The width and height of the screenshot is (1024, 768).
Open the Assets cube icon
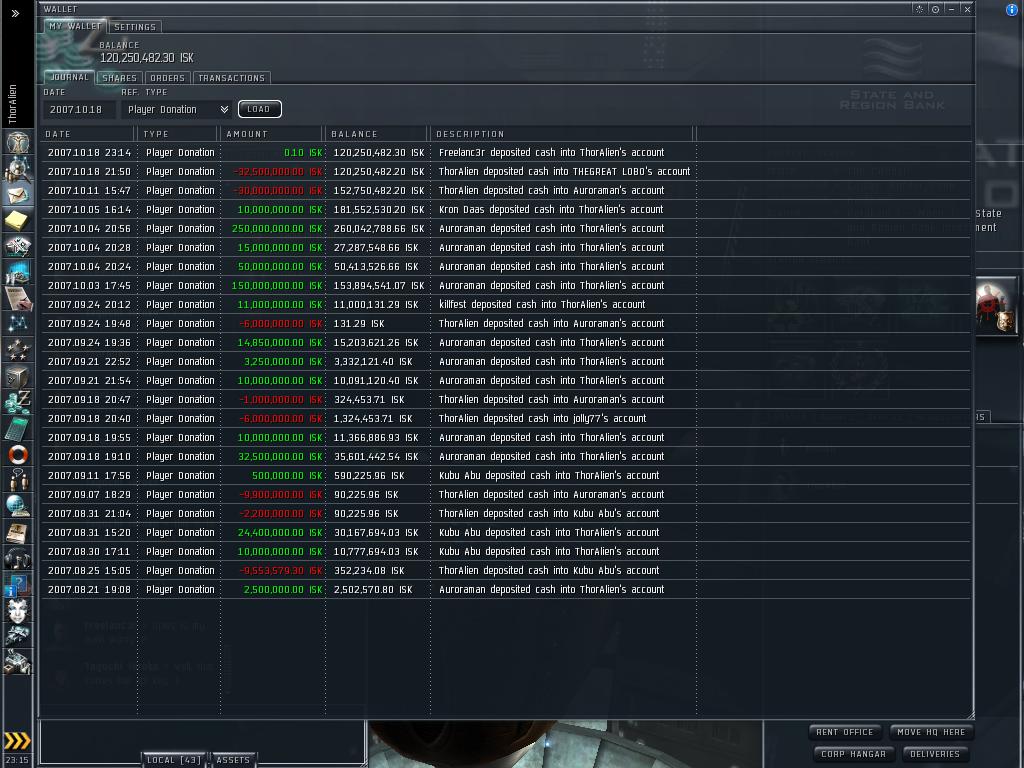pyautogui.click(x=18, y=377)
